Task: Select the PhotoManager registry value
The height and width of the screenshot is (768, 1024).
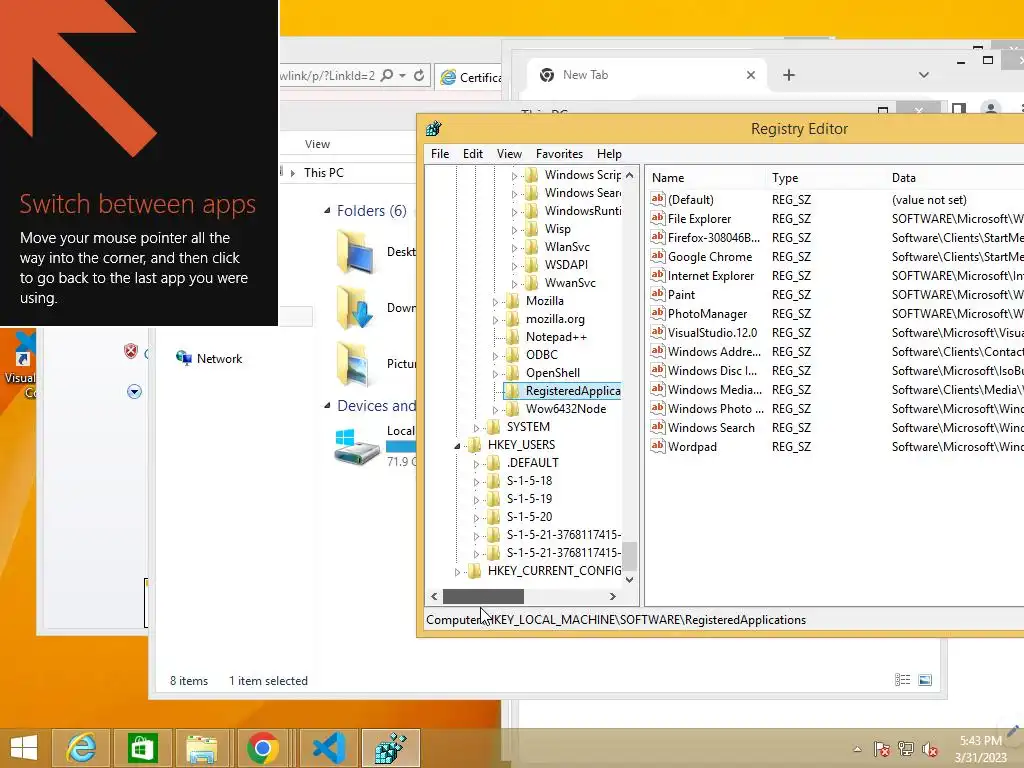Action: pyautogui.click(x=707, y=313)
